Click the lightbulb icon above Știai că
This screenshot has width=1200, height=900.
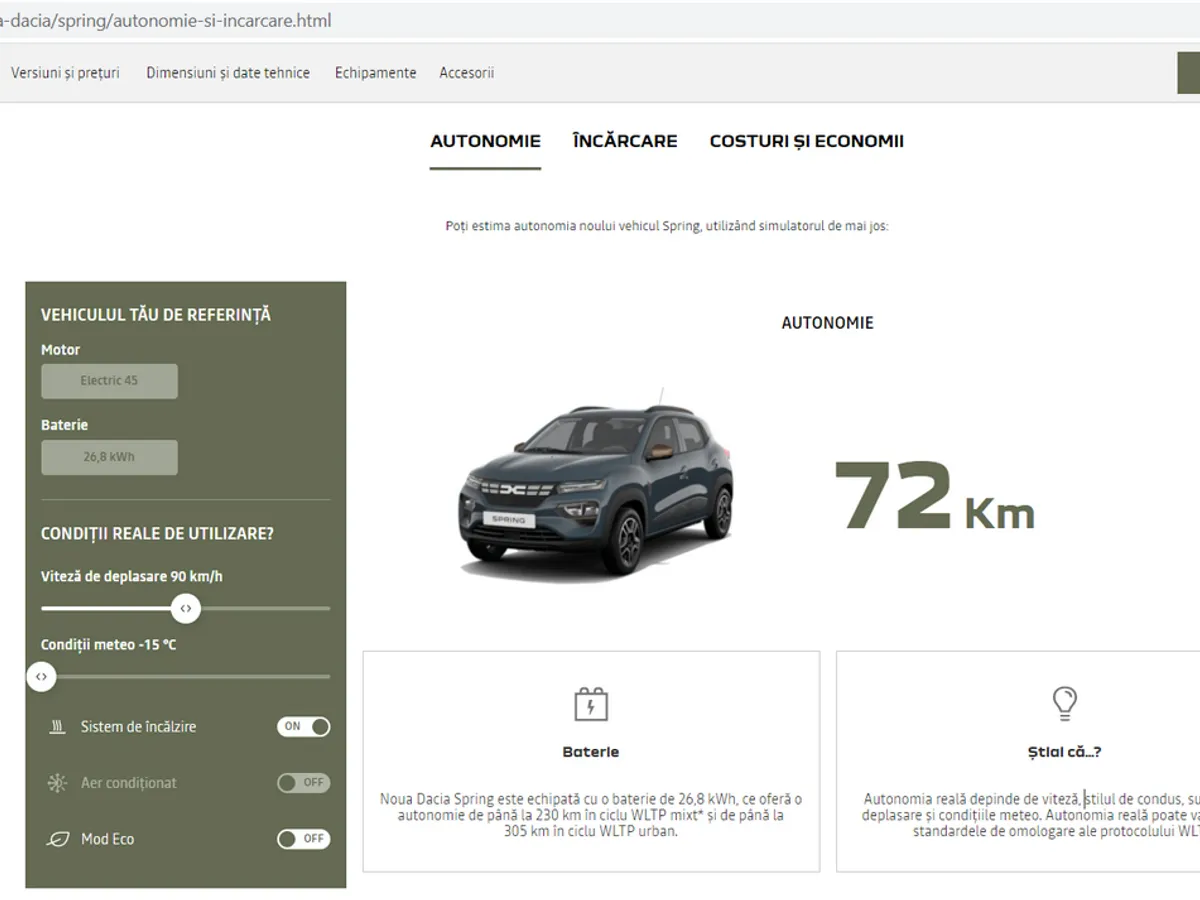[x=1064, y=704]
